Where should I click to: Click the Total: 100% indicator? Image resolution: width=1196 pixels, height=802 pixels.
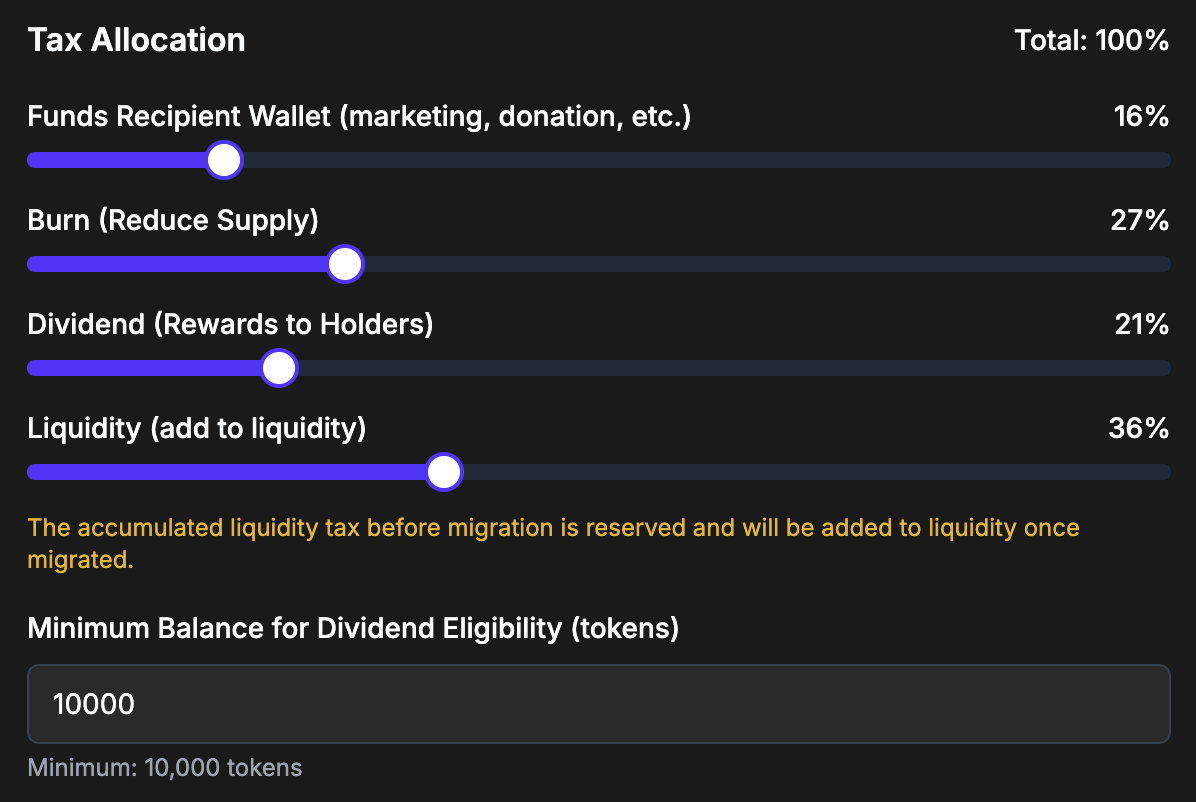point(1091,41)
